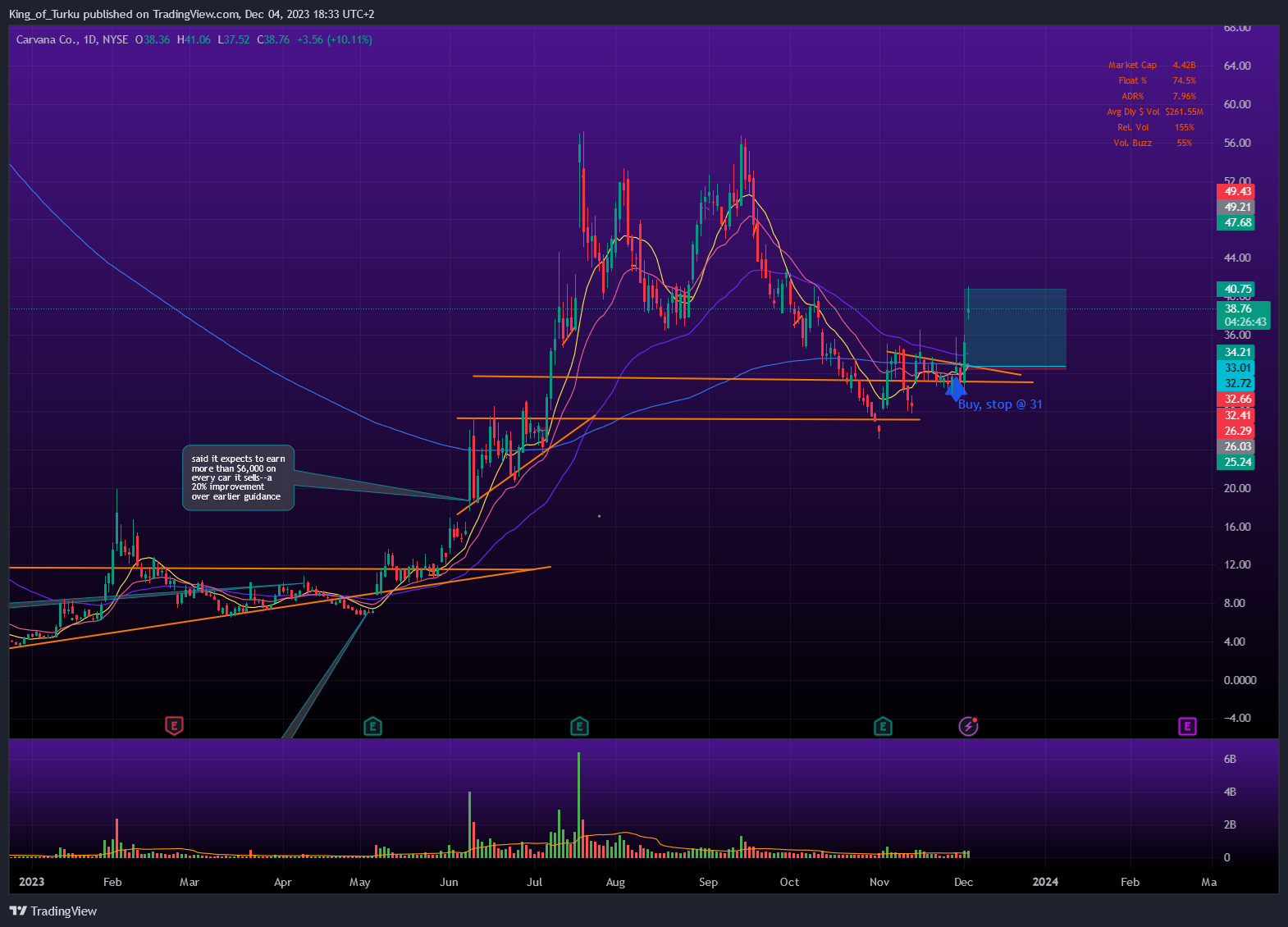Screen dimensions: 1288x927
Task: Select the low value L37.52
Action: click(x=234, y=39)
